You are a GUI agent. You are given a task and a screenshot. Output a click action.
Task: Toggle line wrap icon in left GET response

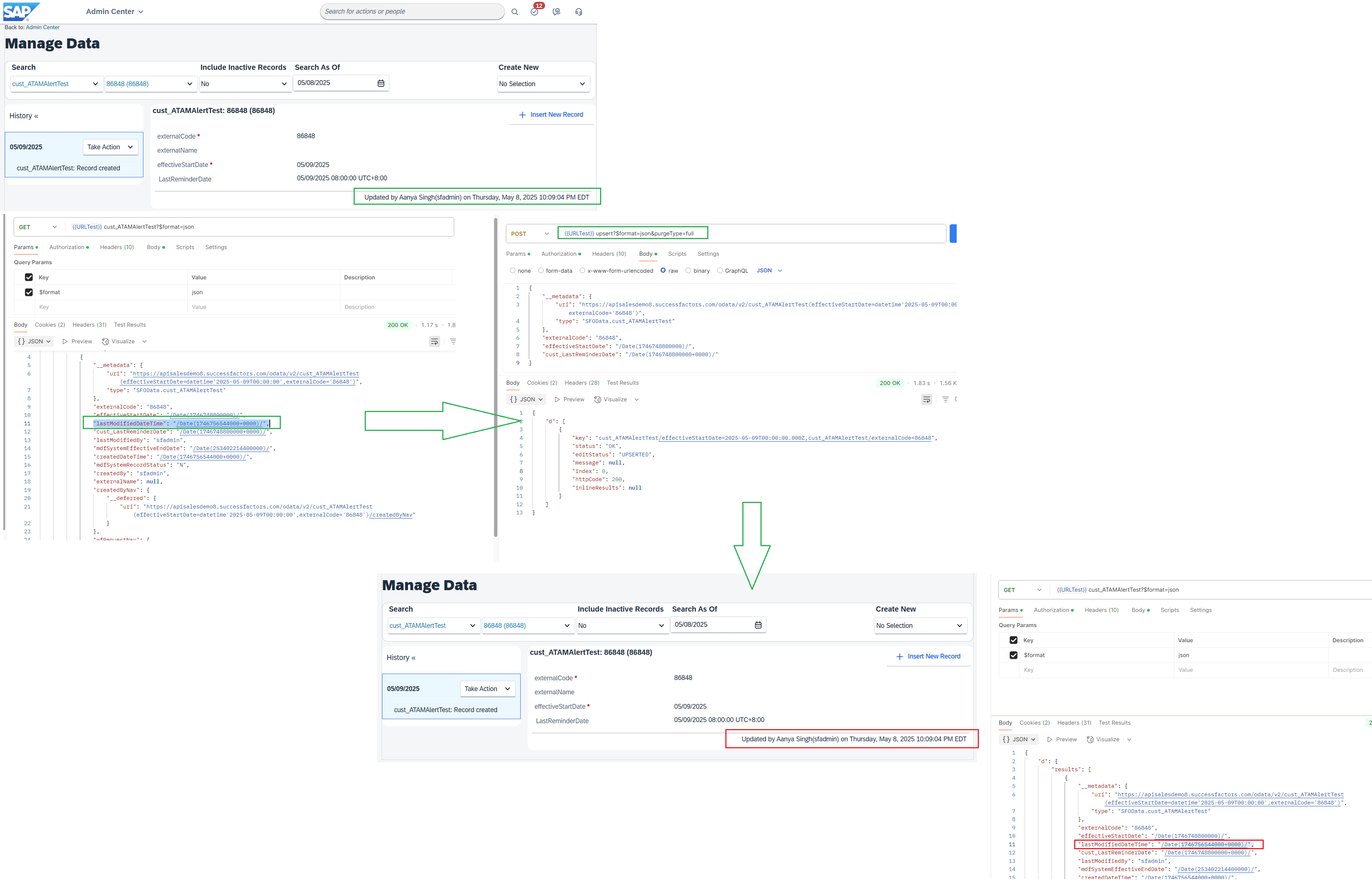pyautogui.click(x=434, y=342)
